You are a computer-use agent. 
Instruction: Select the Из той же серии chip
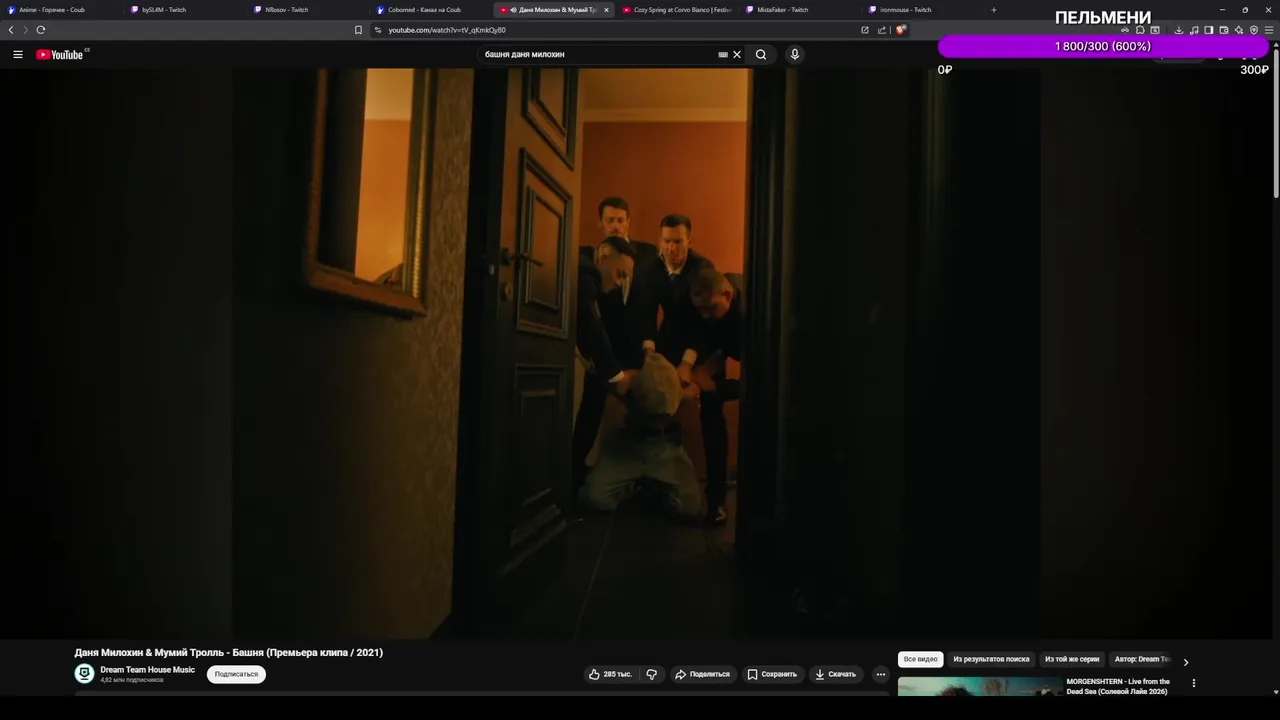(1072, 659)
